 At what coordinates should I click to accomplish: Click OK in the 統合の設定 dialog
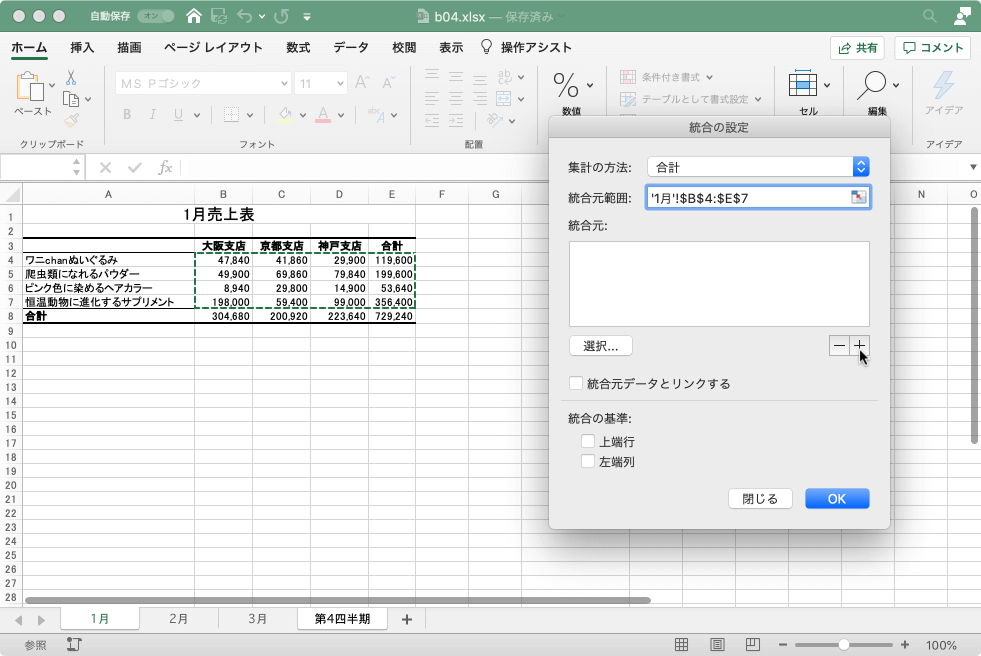[x=837, y=498]
